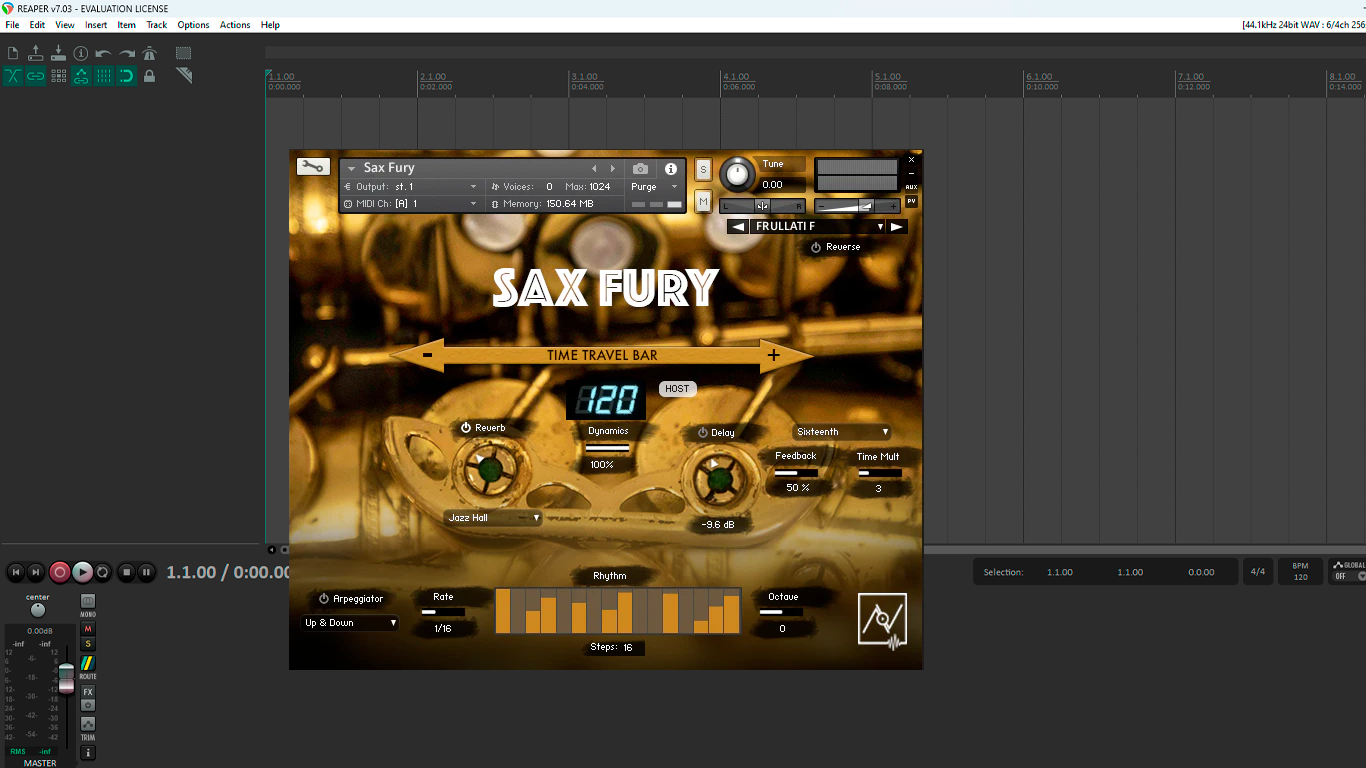This screenshot has height=768, width=1366.
Task: Open the Edit menu
Action: [37, 25]
